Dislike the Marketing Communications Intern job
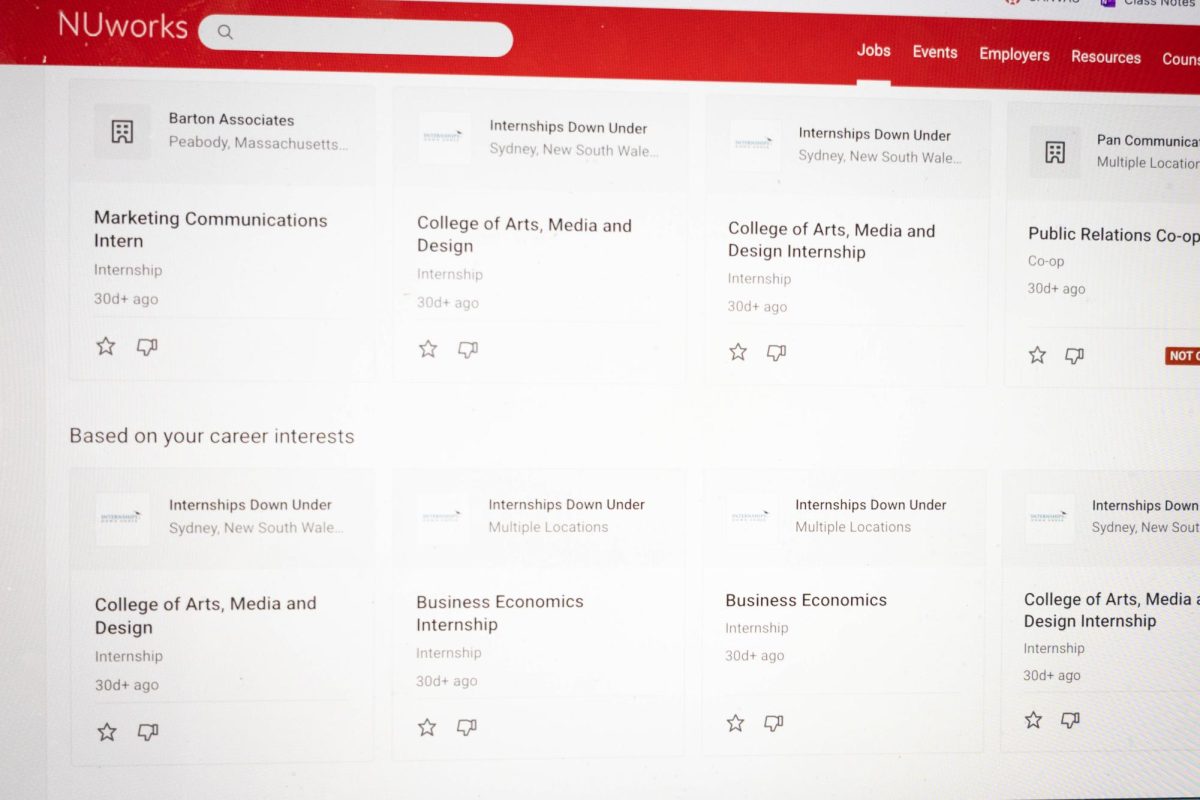Screen dimensions: 1200x800 tap(147, 347)
